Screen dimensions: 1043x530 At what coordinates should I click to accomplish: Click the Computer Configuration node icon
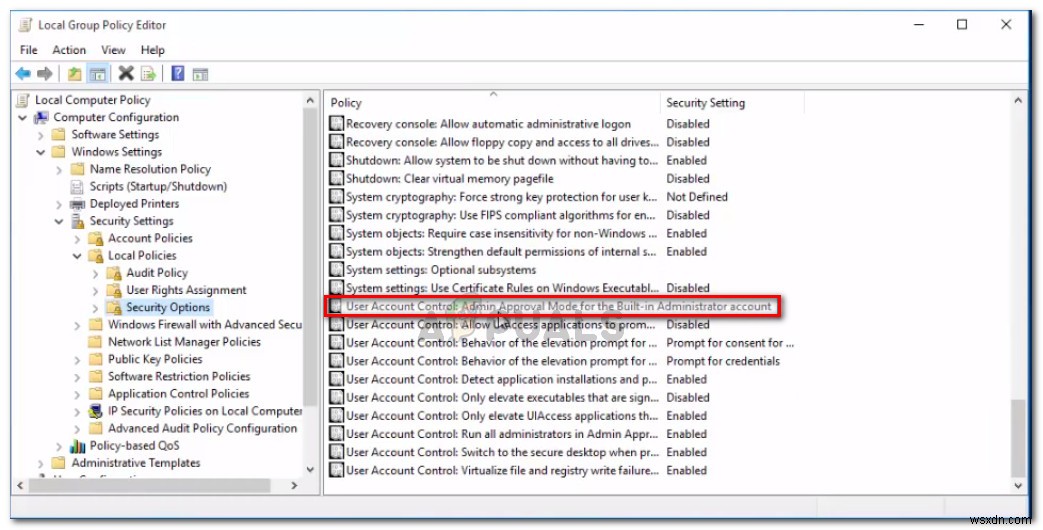coord(41,118)
